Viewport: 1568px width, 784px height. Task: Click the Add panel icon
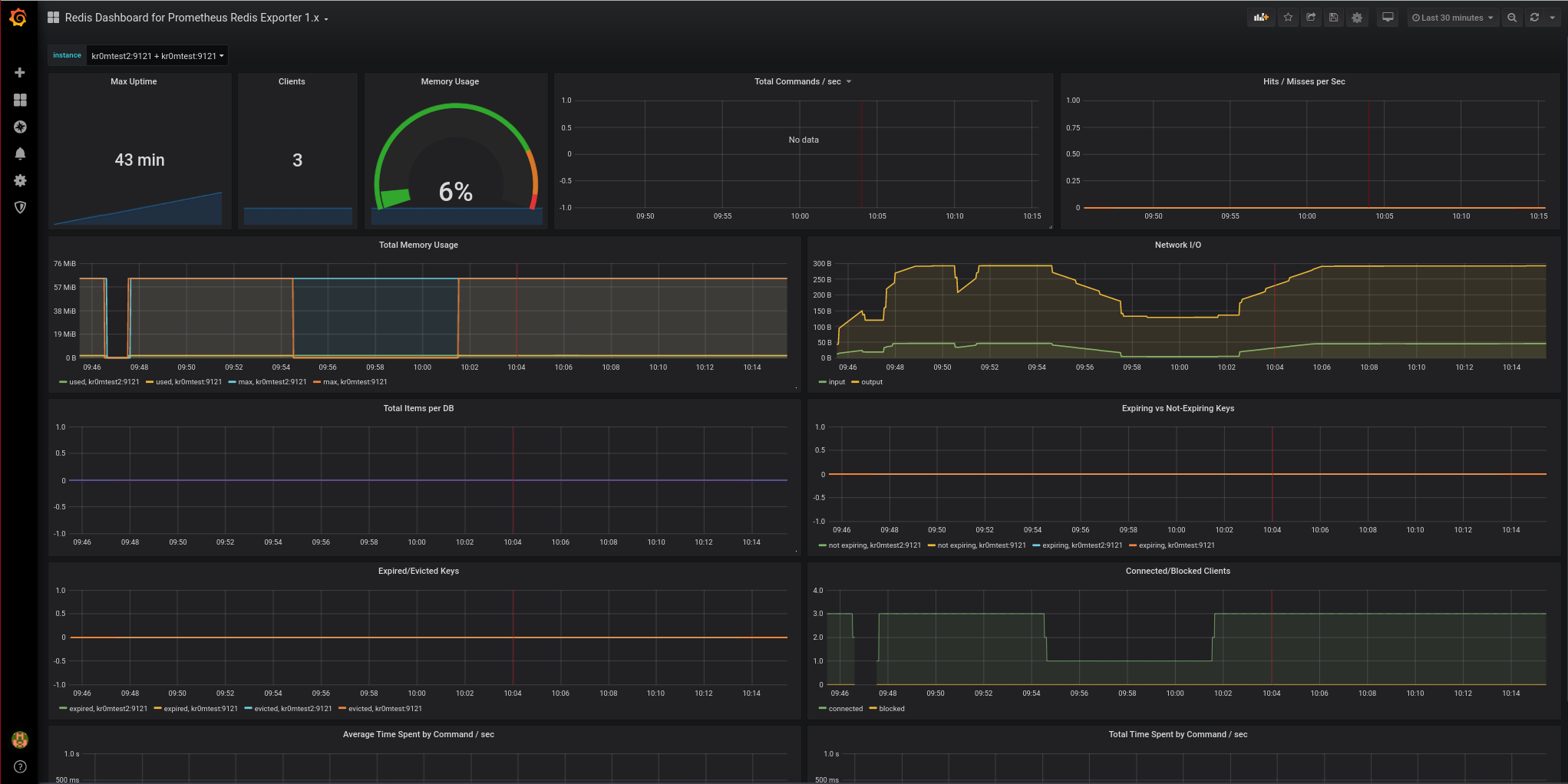[1261, 18]
